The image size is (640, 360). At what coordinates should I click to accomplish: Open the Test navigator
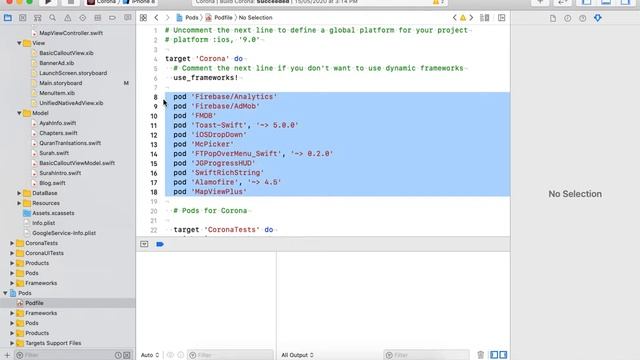pos(83,18)
